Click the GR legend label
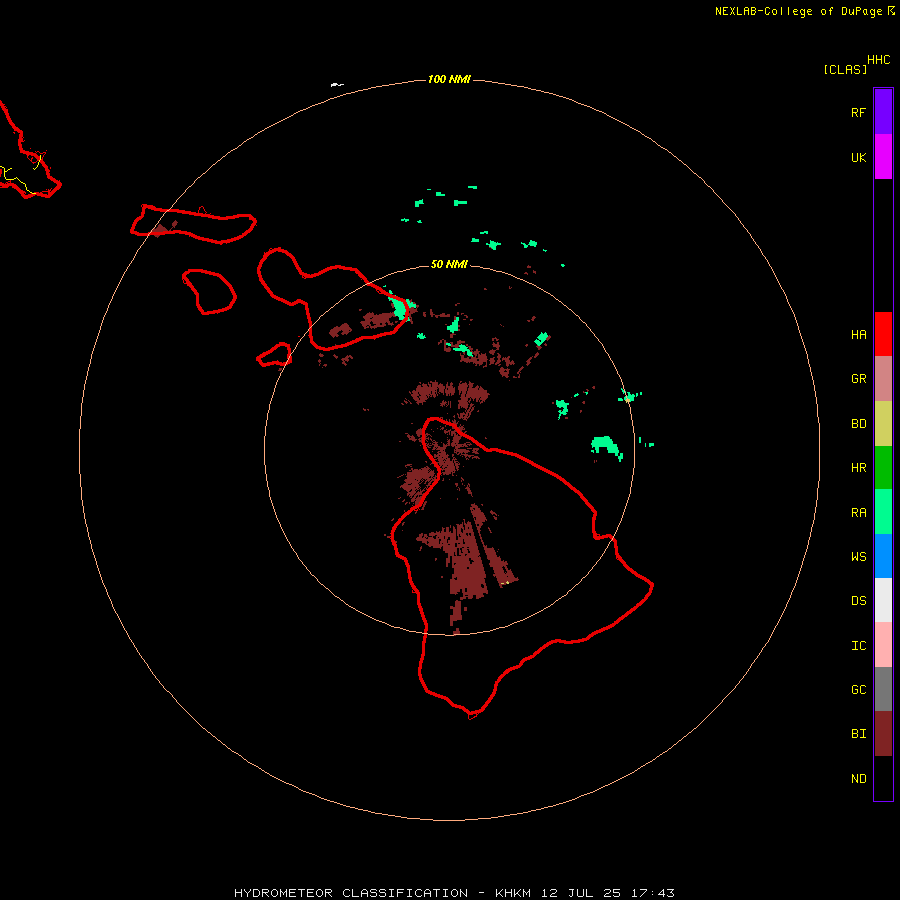Viewport: 900px width, 900px height. (x=858, y=379)
